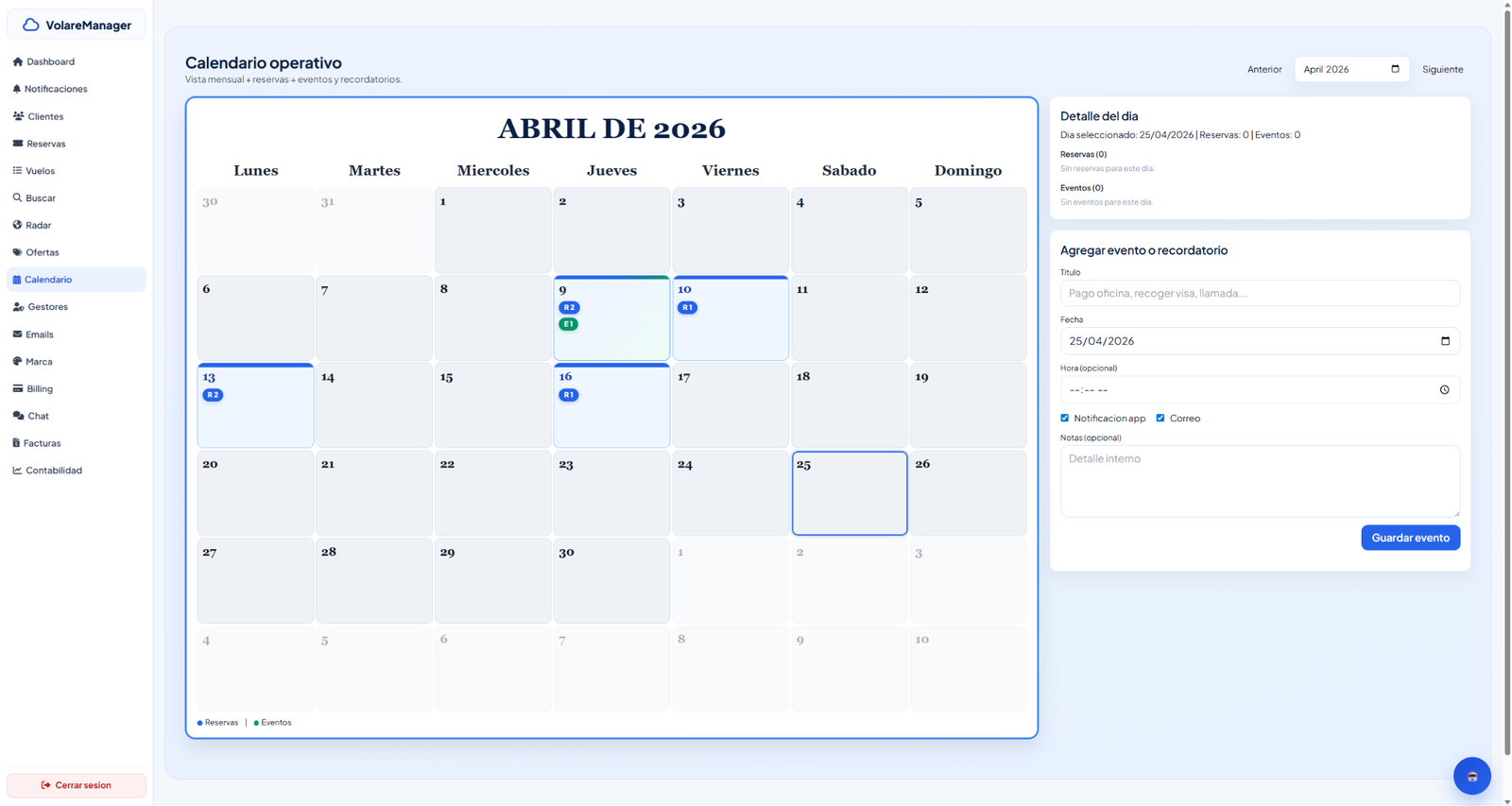Select day 30 Jueves cell
This screenshot has height=806, width=1512.
click(x=611, y=580)
